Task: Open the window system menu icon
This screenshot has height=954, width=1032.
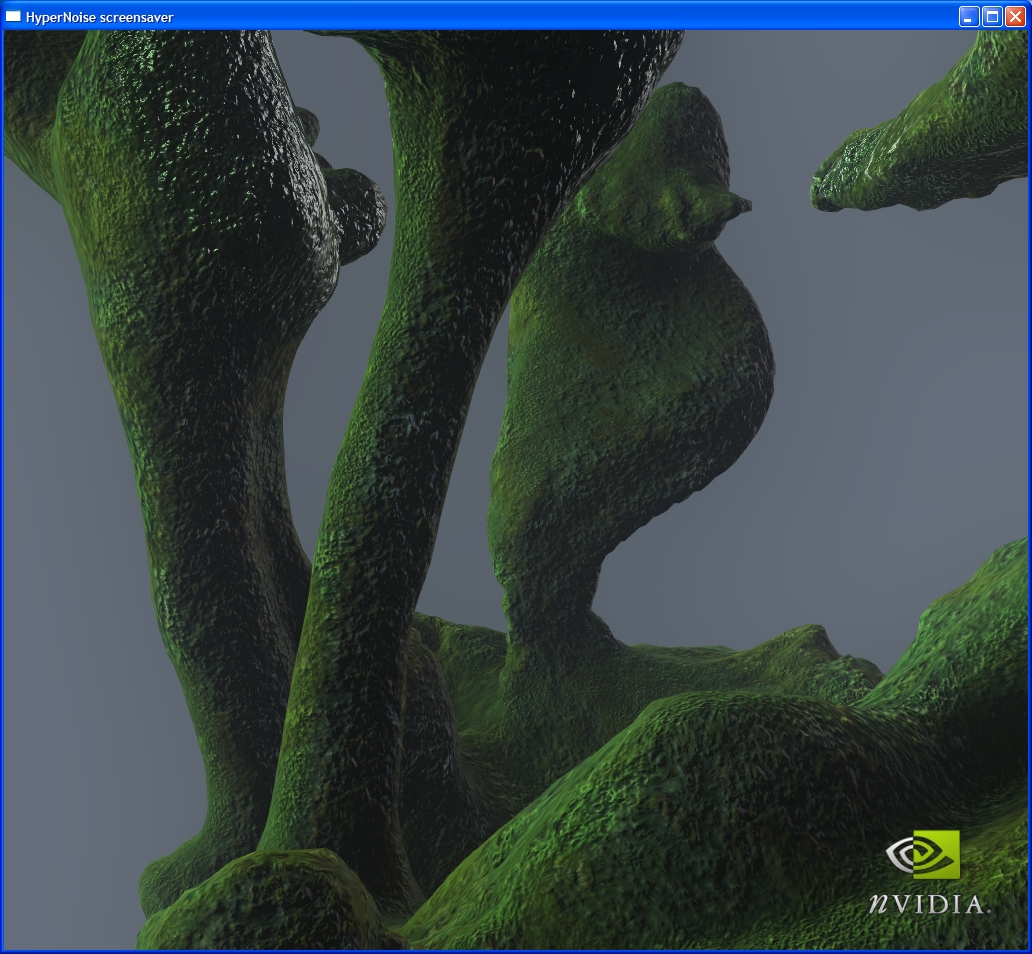Action: (x=14, y=16)
